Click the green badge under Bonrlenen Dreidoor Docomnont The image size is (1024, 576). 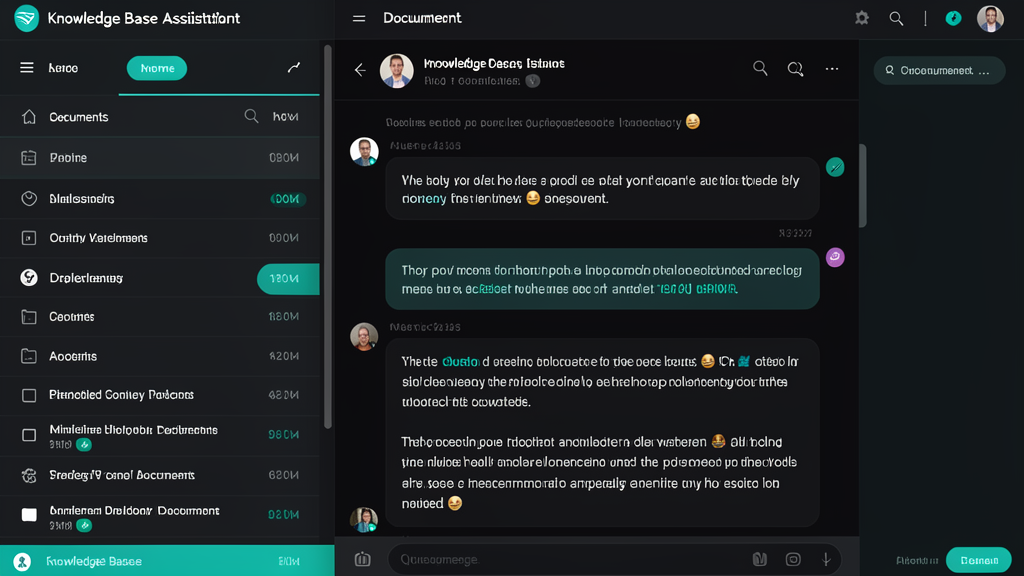(84, 525)
